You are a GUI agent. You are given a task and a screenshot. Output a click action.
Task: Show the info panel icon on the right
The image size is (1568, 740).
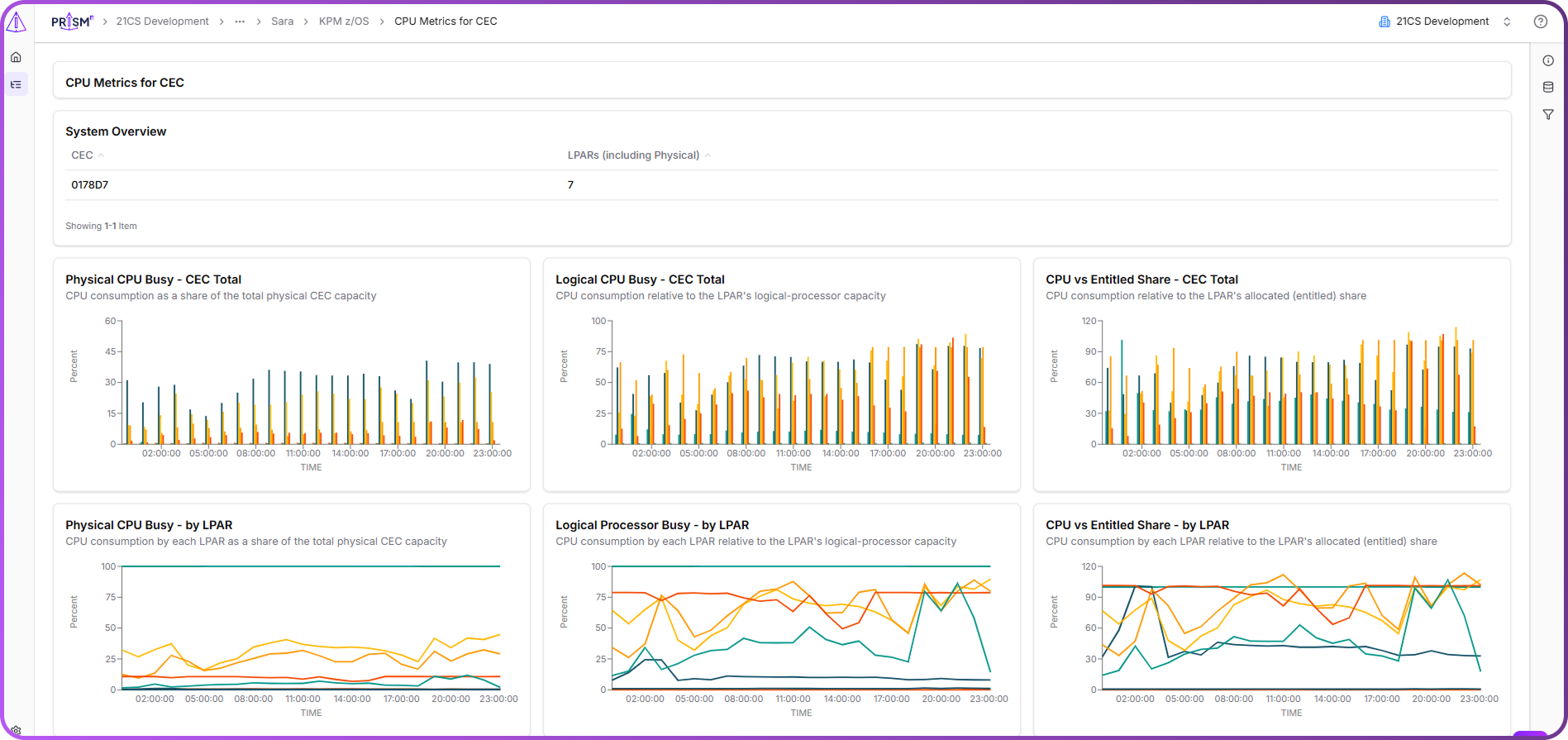click(1548, 60)
